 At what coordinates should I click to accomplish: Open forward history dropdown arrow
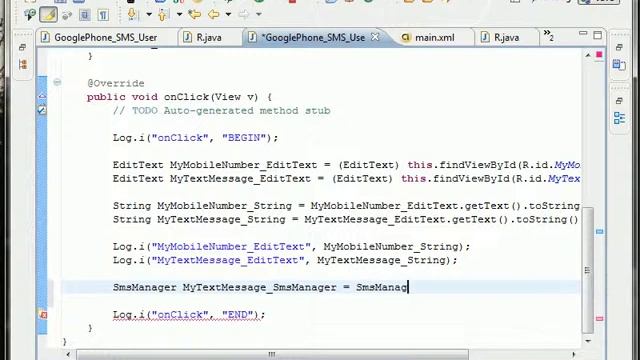coord(259,15)
